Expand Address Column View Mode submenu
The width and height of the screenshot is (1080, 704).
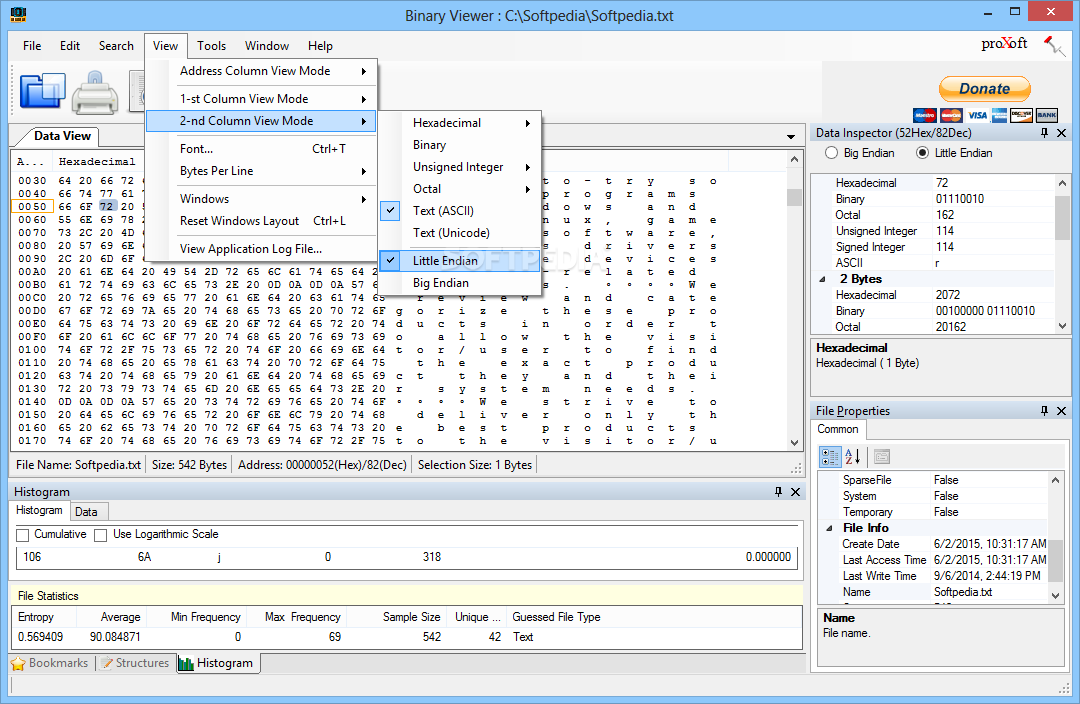[x=262, y=71]
